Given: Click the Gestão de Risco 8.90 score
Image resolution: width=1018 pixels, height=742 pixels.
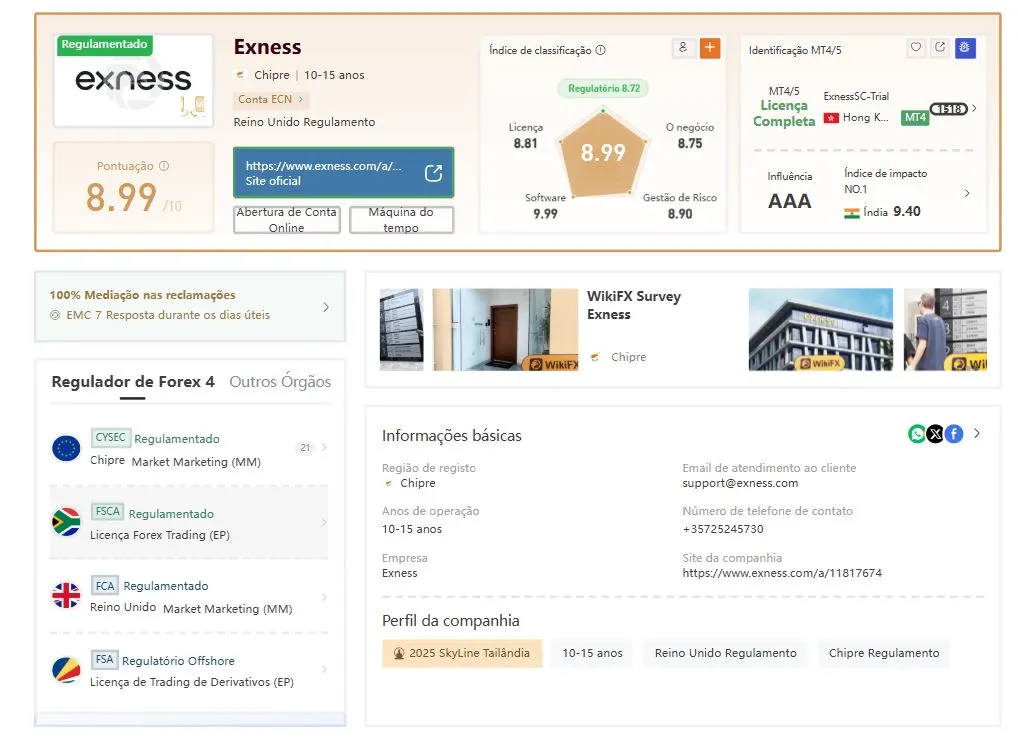Looking at the screenshot, I should tap(680, 206).
